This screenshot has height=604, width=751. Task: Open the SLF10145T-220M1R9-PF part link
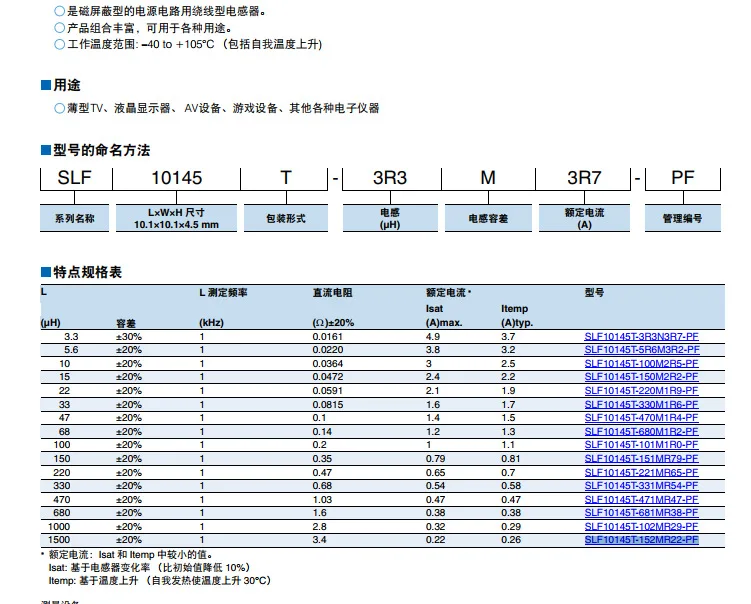pyautogui.click(x=641, y=391)
